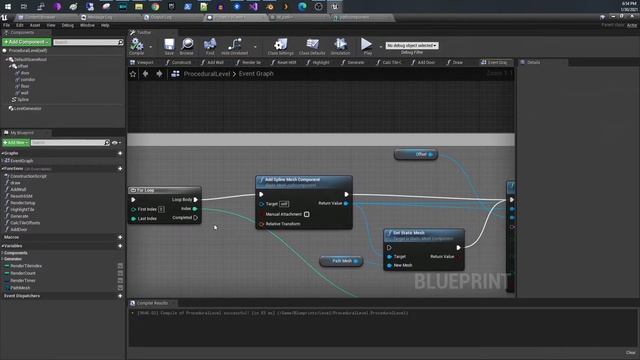640x360 pixels.
Task: Open the Window menu
Action: [87, 25]
